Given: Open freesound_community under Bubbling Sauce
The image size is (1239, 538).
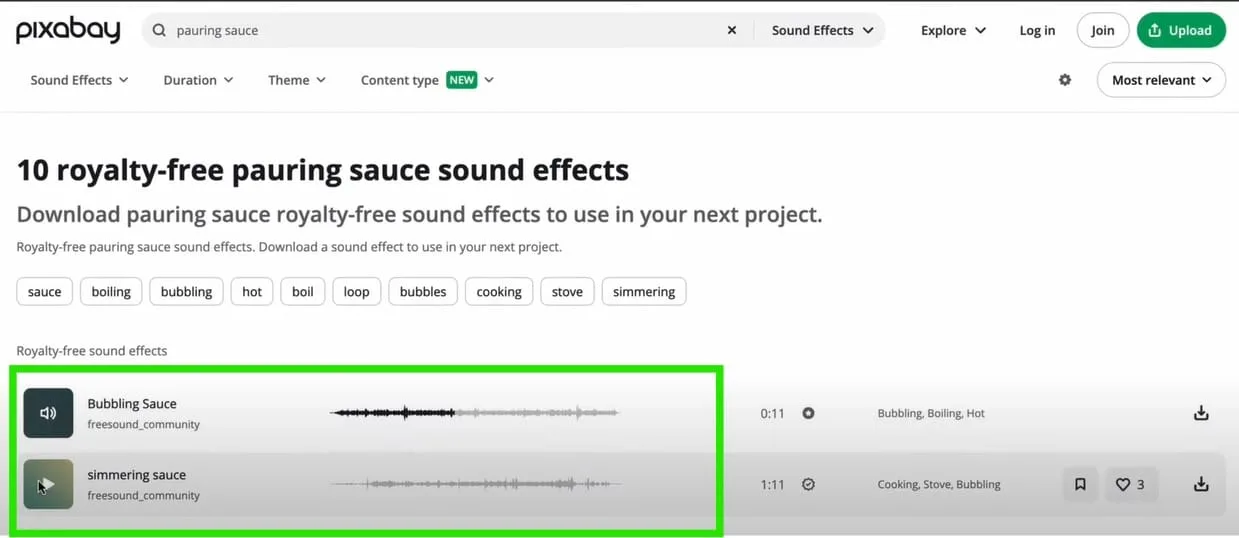Looking at the screenshot, I should tap(144, 424).
